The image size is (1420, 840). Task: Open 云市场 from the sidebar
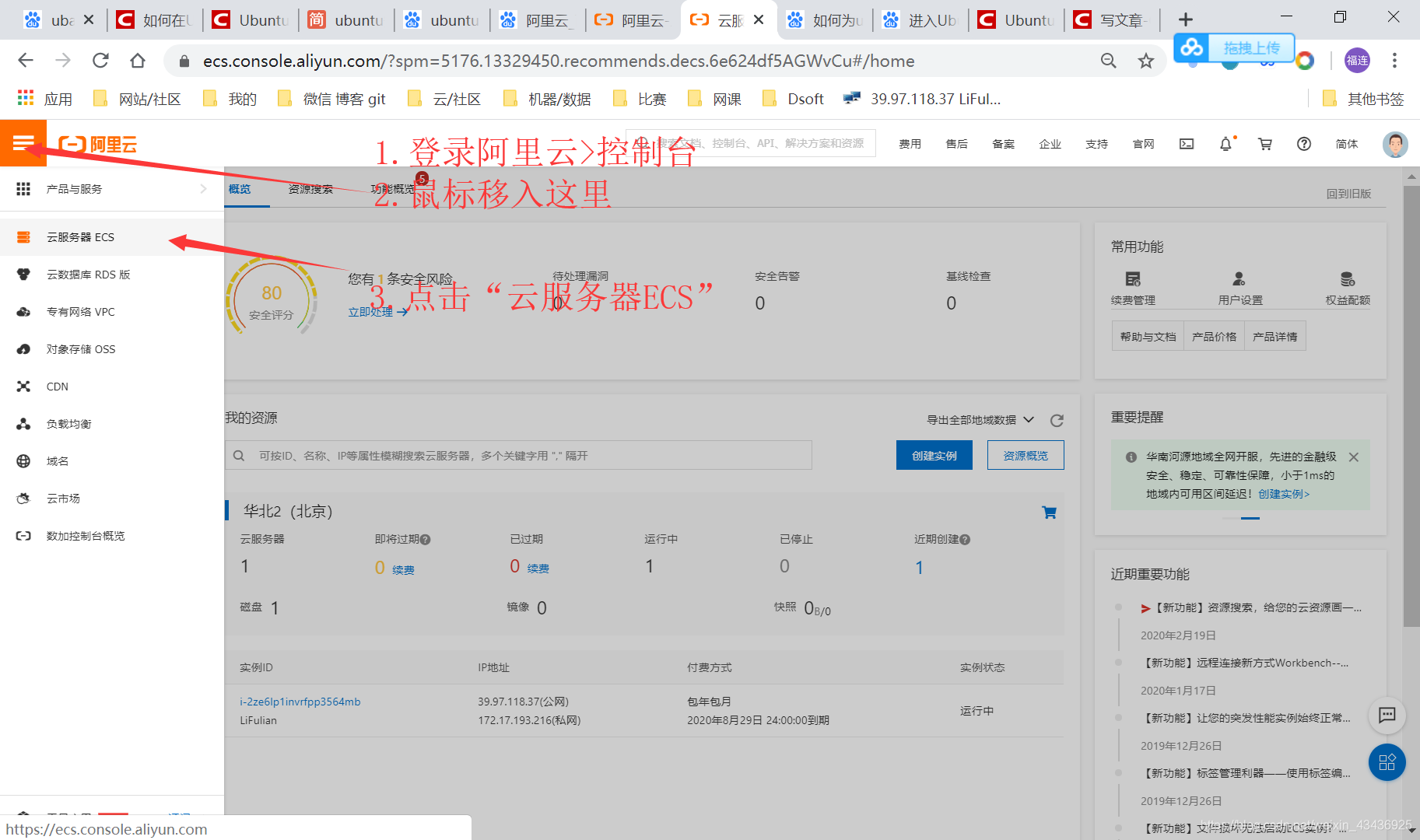coord(62,498)
